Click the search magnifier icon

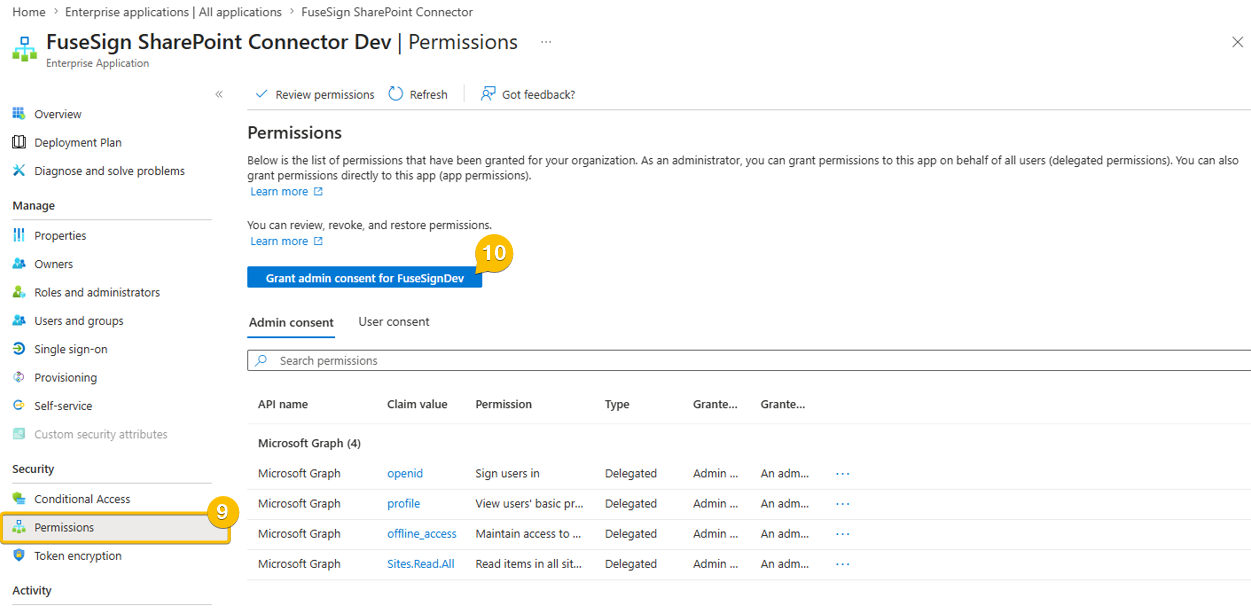[261, 360]
